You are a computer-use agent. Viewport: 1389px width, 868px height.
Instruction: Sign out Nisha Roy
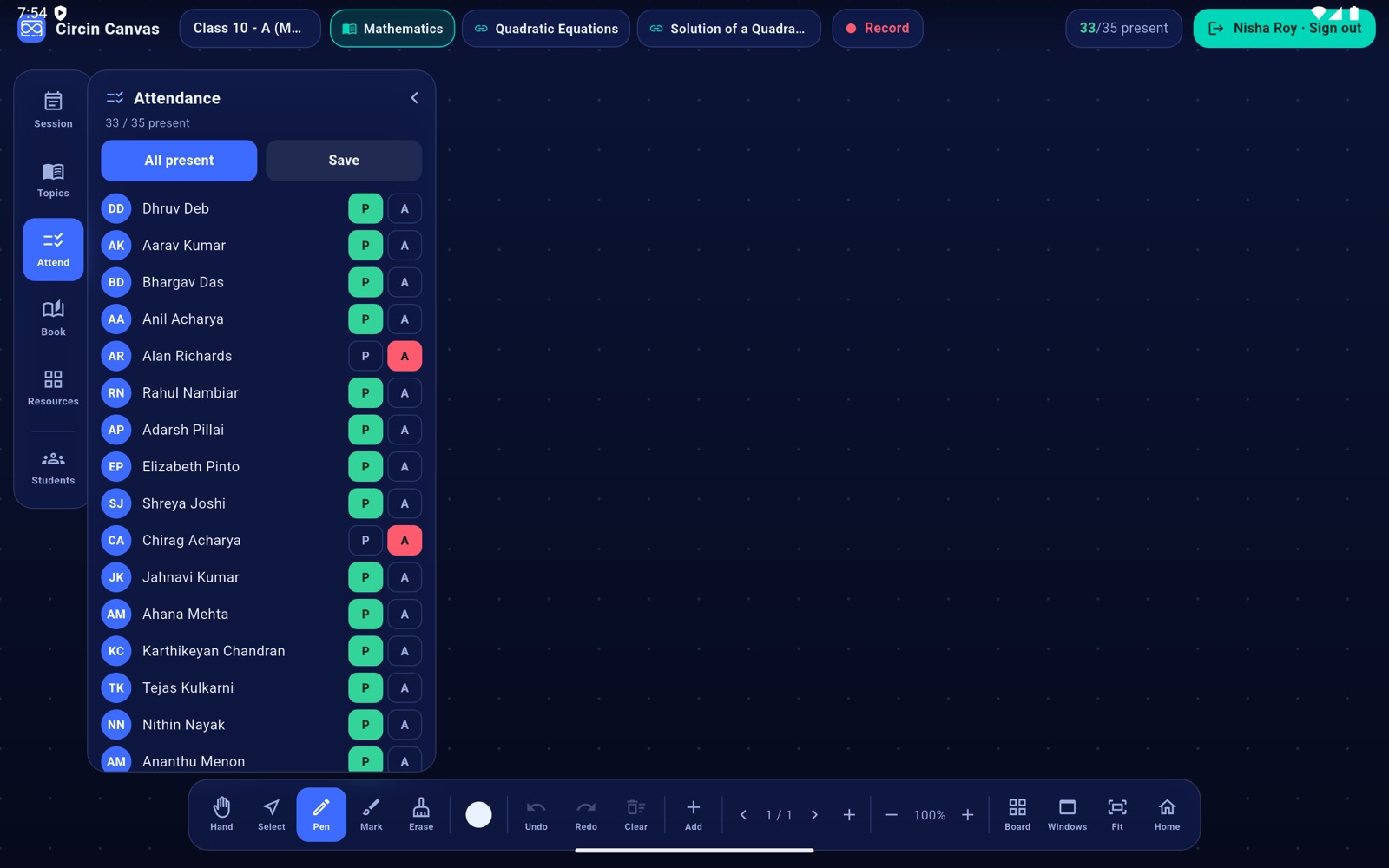coord(1284,29)
